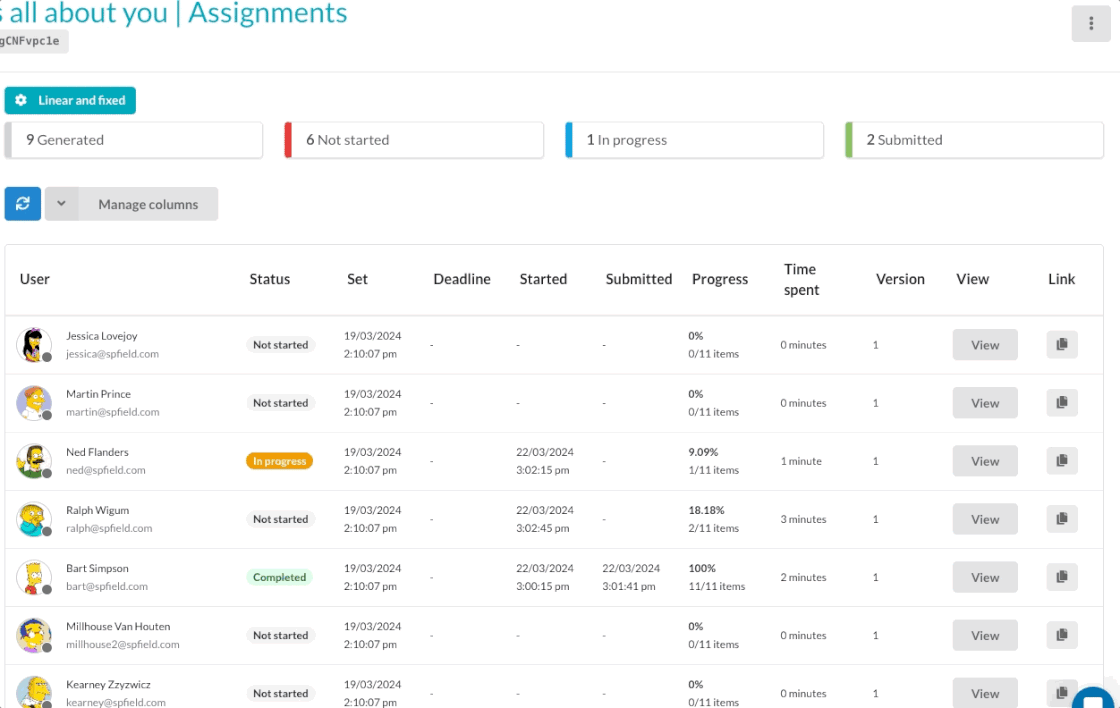Copy Kearney Zzyzwicz's assignment link
The height and width of the screenshot is (708, 1120).
1062,691
